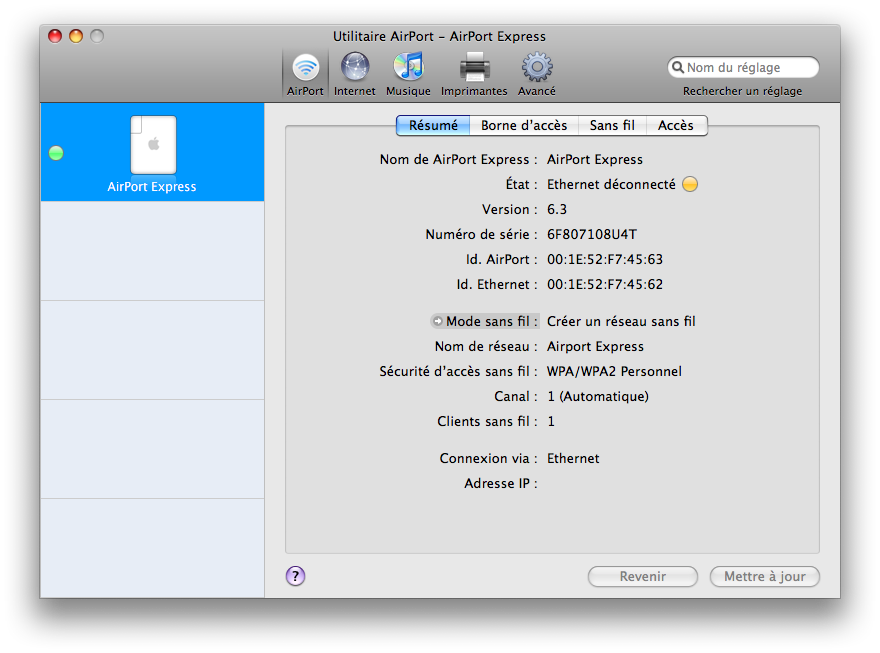Focus the Nom du réglage search field
The width and height of the screenshot is (880, 653).
click(x=743, y=67)
